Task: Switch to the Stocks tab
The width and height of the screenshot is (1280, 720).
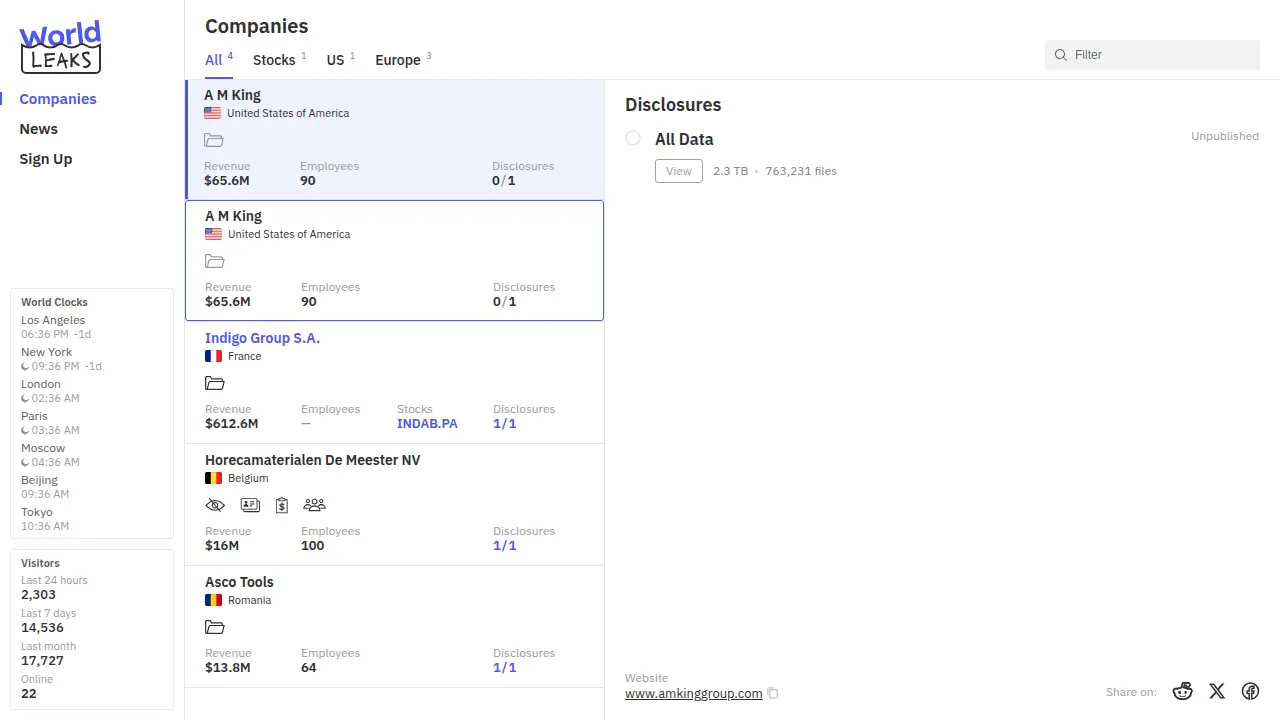Action: point(274,60)
